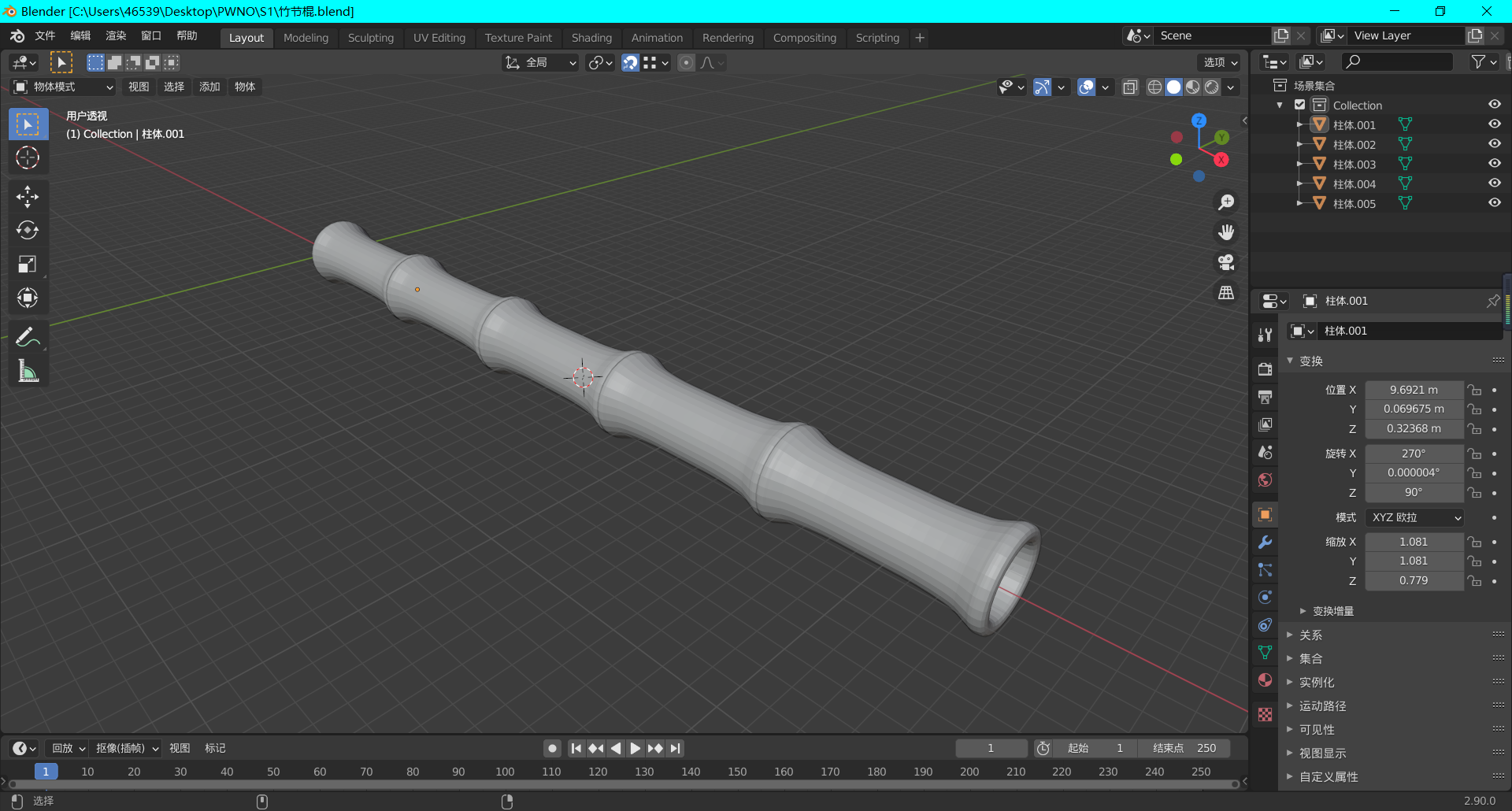
Task: Select the Measure tool
Action: tap(28, 371)
